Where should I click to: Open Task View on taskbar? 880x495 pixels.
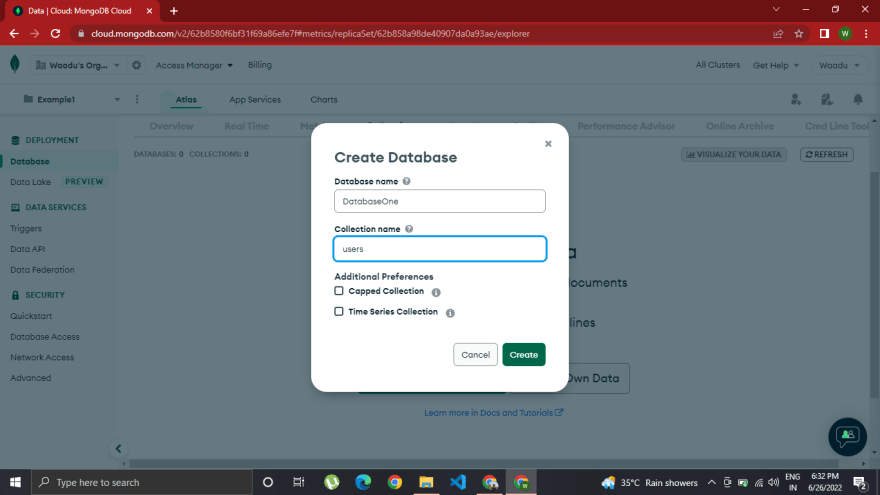(299, 482)
